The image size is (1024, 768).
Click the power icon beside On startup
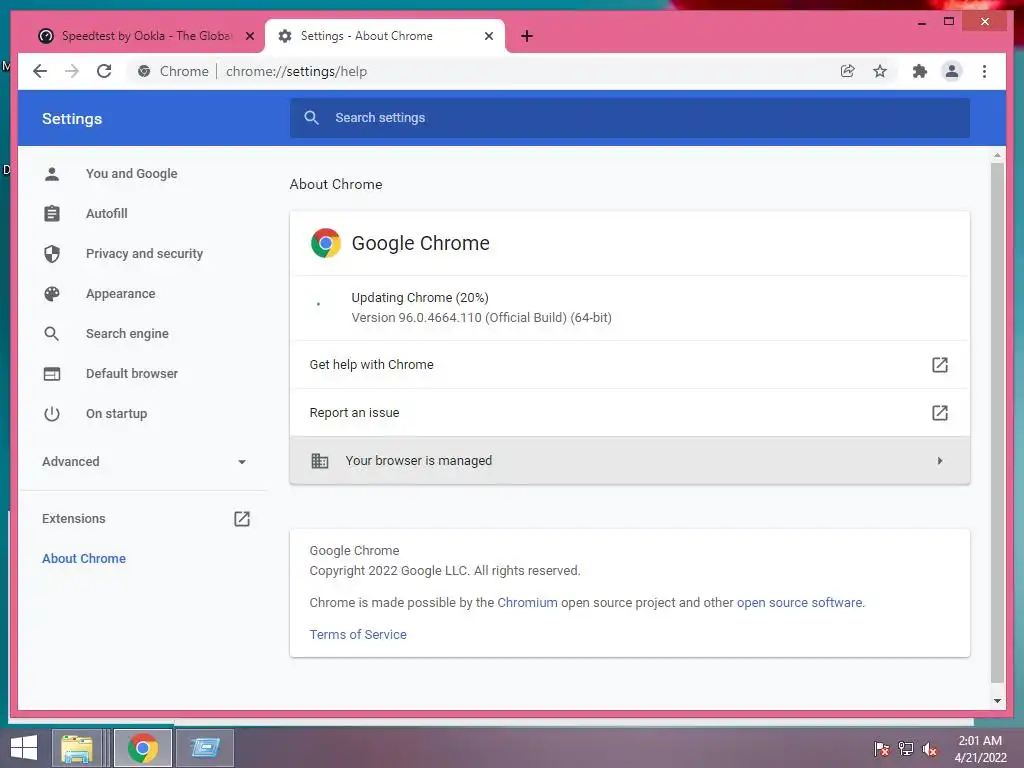click(52, 413)
